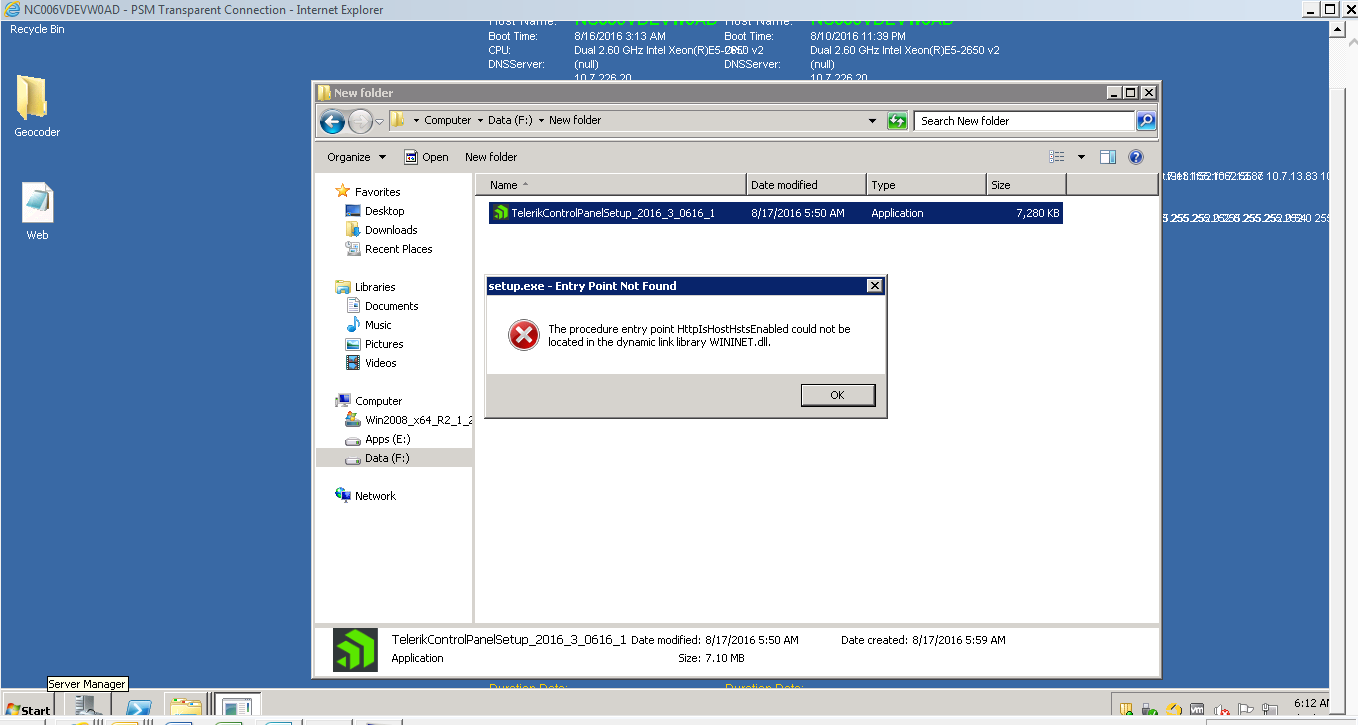Click the Open toolbar command
Image resolution: width=1358 pixels, height=725 pixels.
(x=426, y=157)
